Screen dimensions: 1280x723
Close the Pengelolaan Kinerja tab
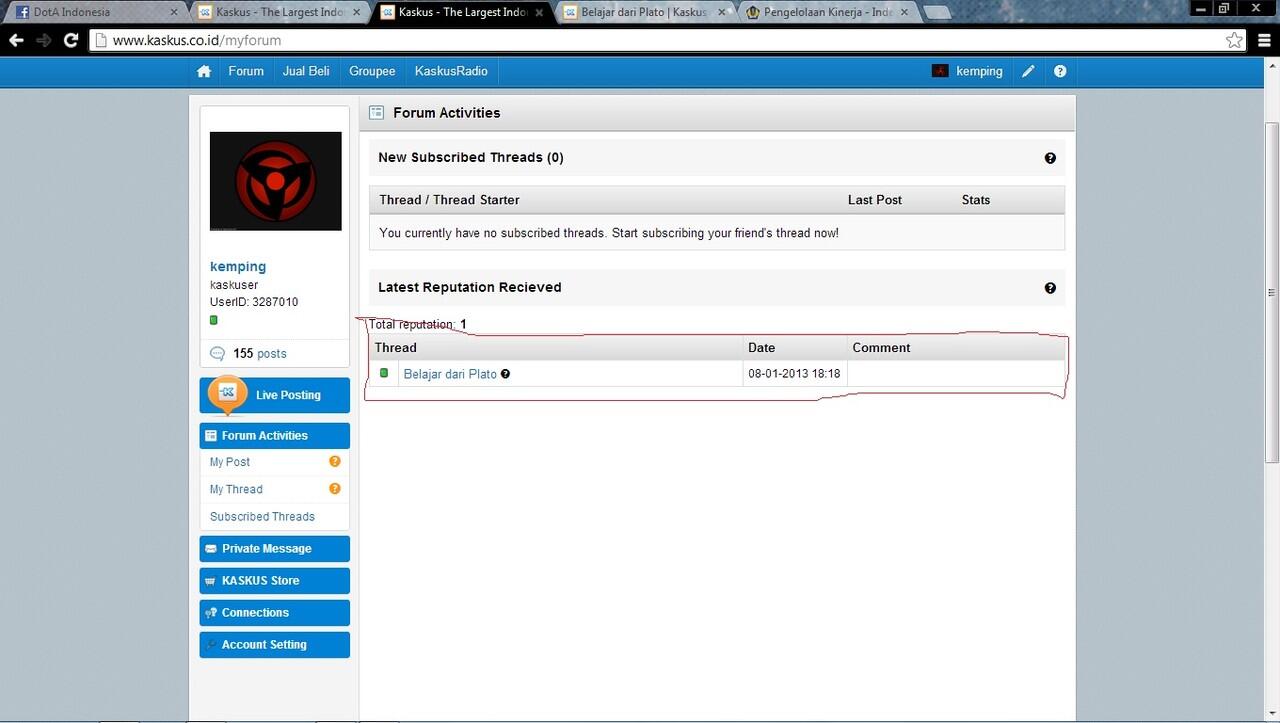[907, 13]
